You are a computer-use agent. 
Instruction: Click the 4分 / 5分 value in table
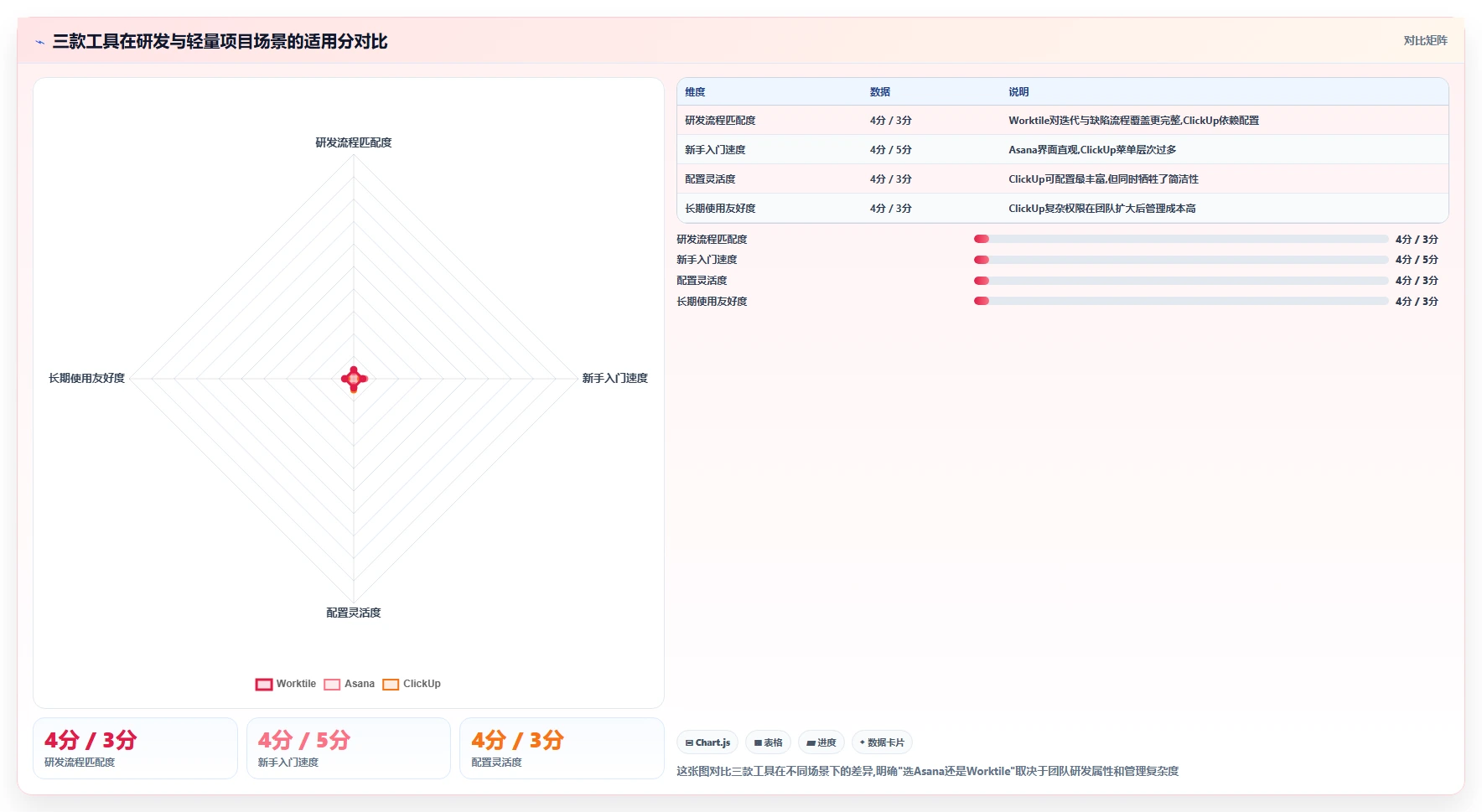[890, 150]
